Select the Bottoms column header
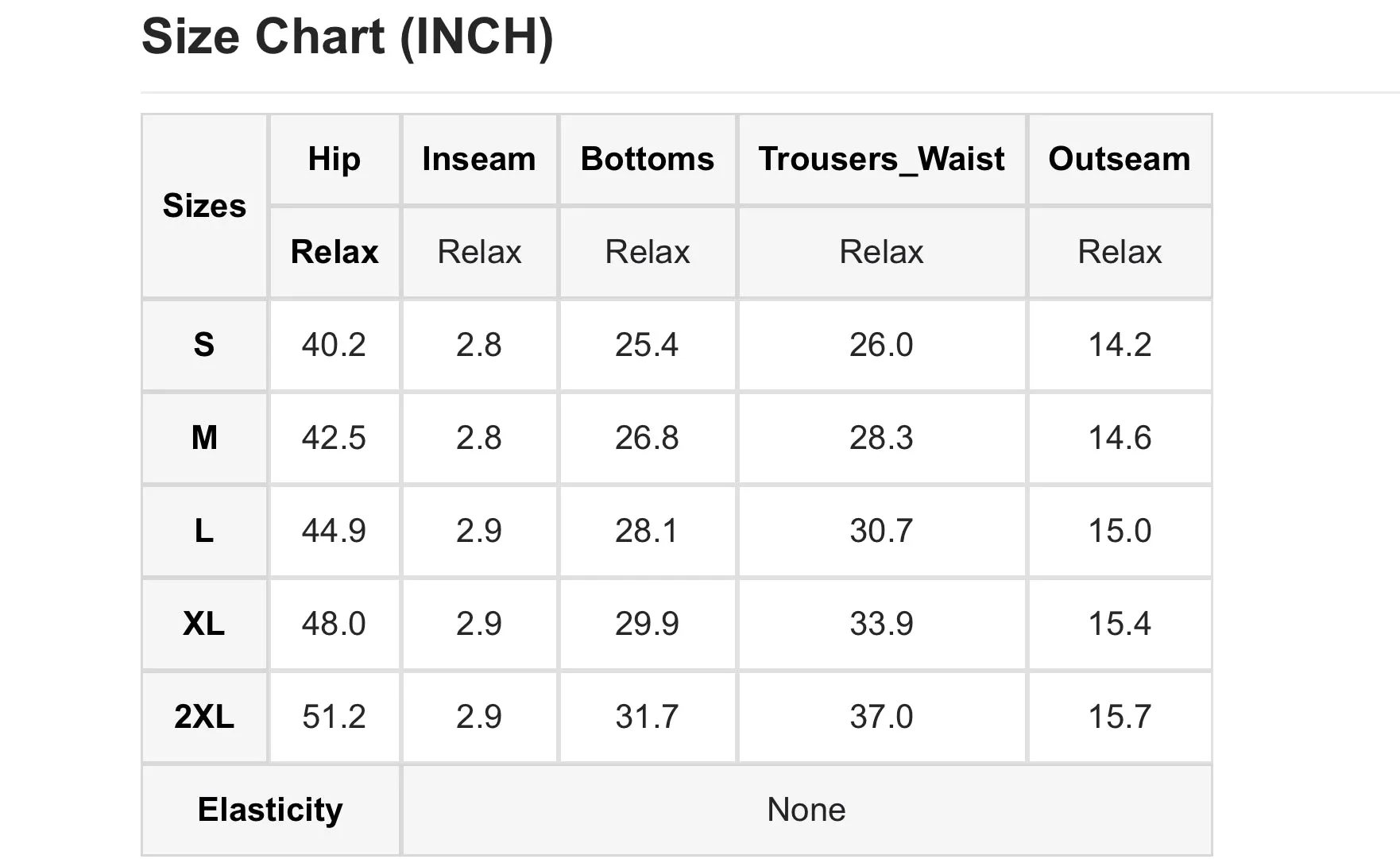Screen dimensions: 1400x859 pos(648,159)
